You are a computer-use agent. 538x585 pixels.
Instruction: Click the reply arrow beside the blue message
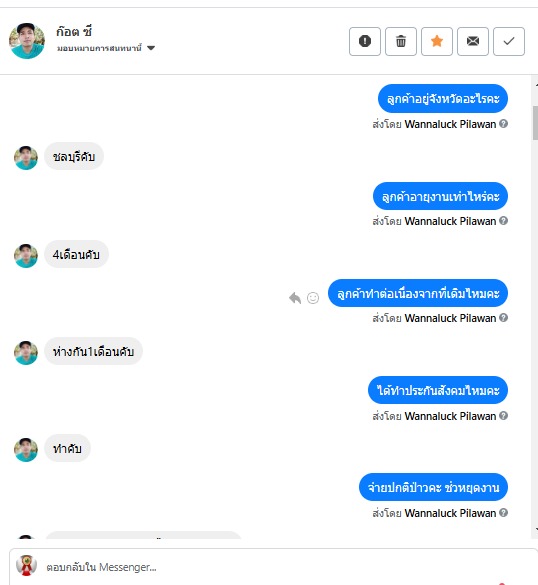(x=295, y=298)
